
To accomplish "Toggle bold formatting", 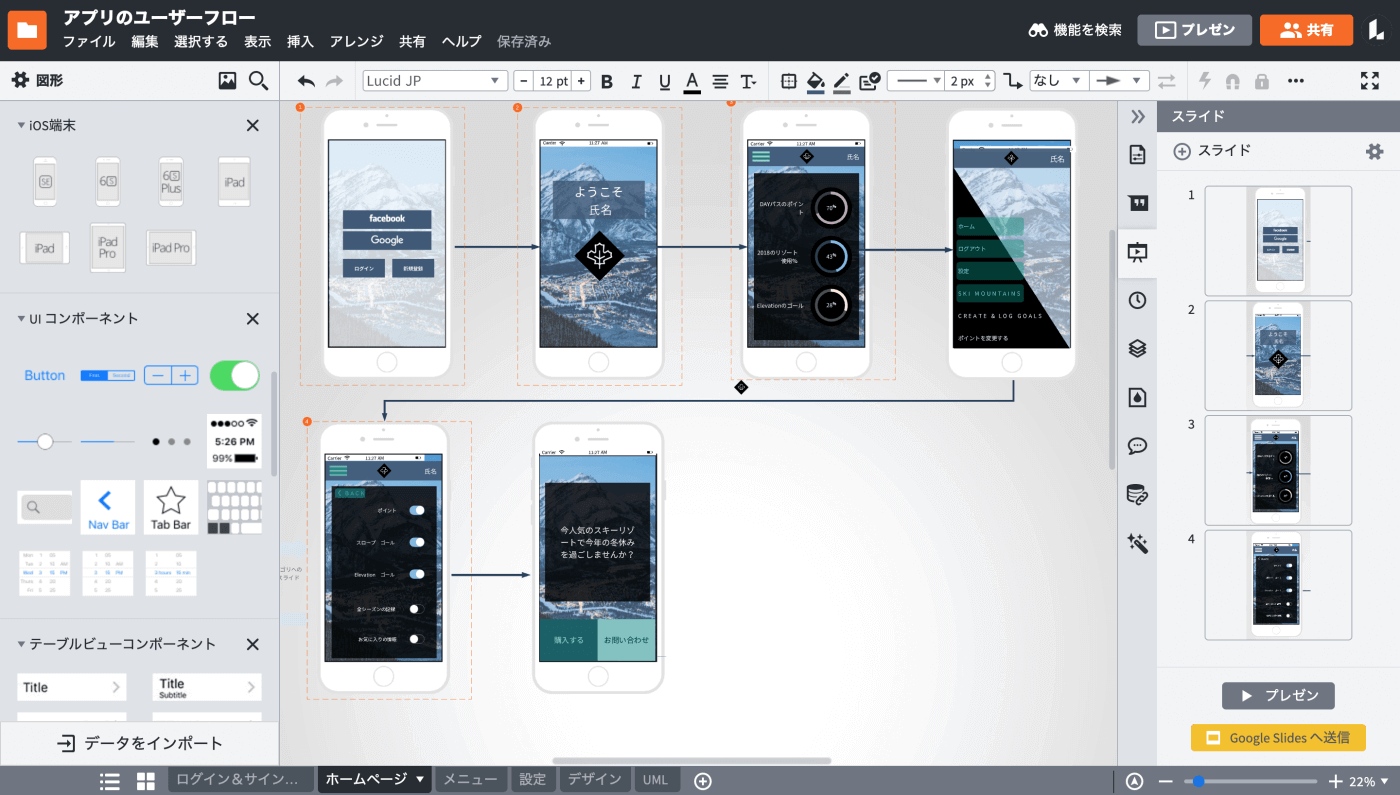I will point(606,81).
